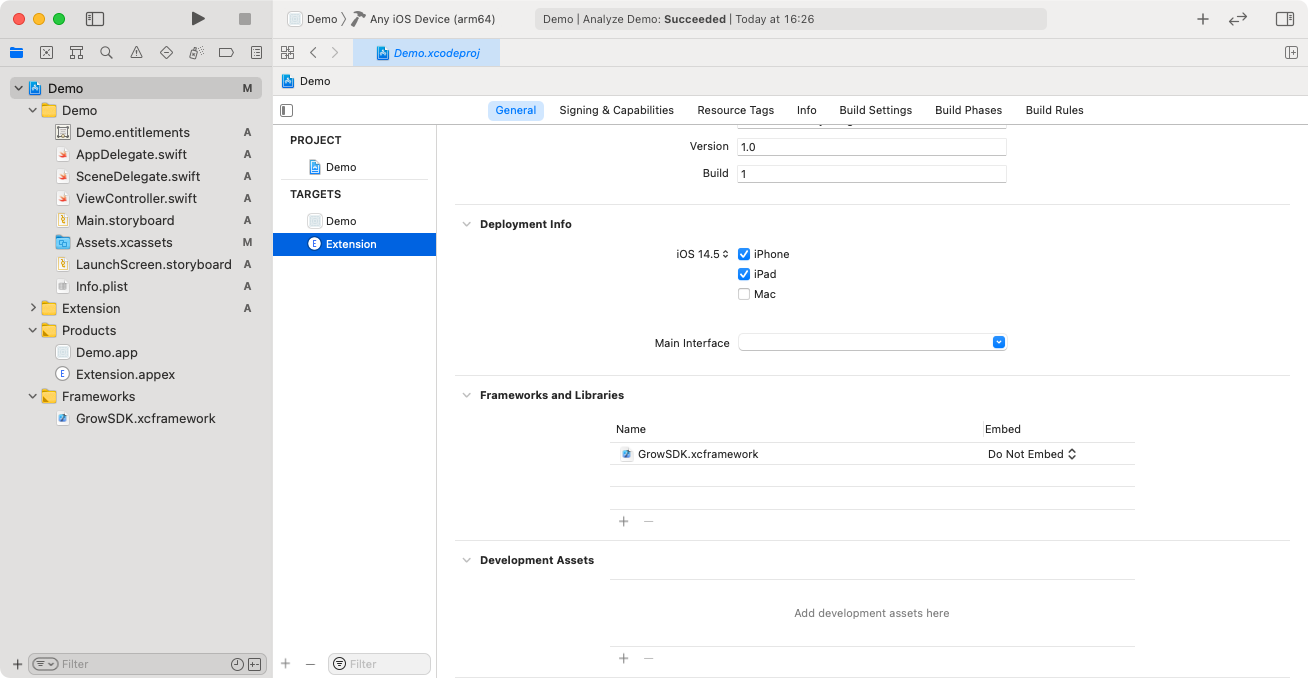Go back in editor history
The image size is (1308, 678).
pyautogui.click(x=313, y=53)
